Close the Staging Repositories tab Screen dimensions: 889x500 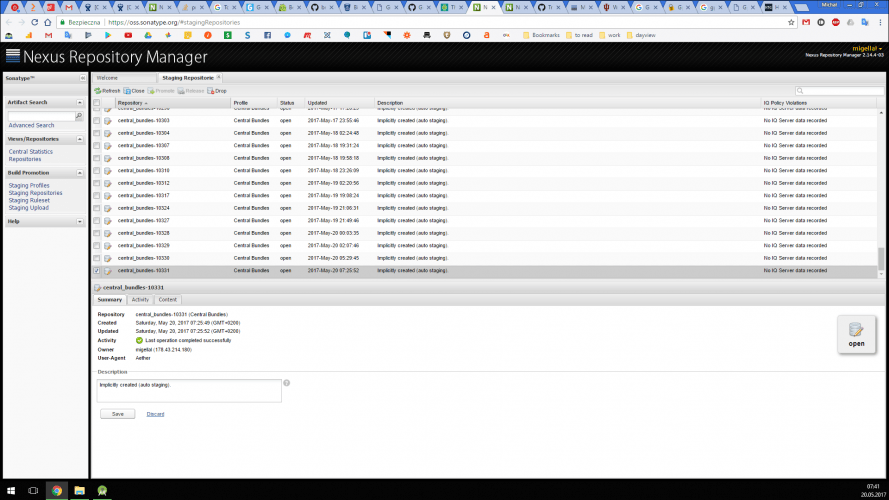(x=219, y=77)
